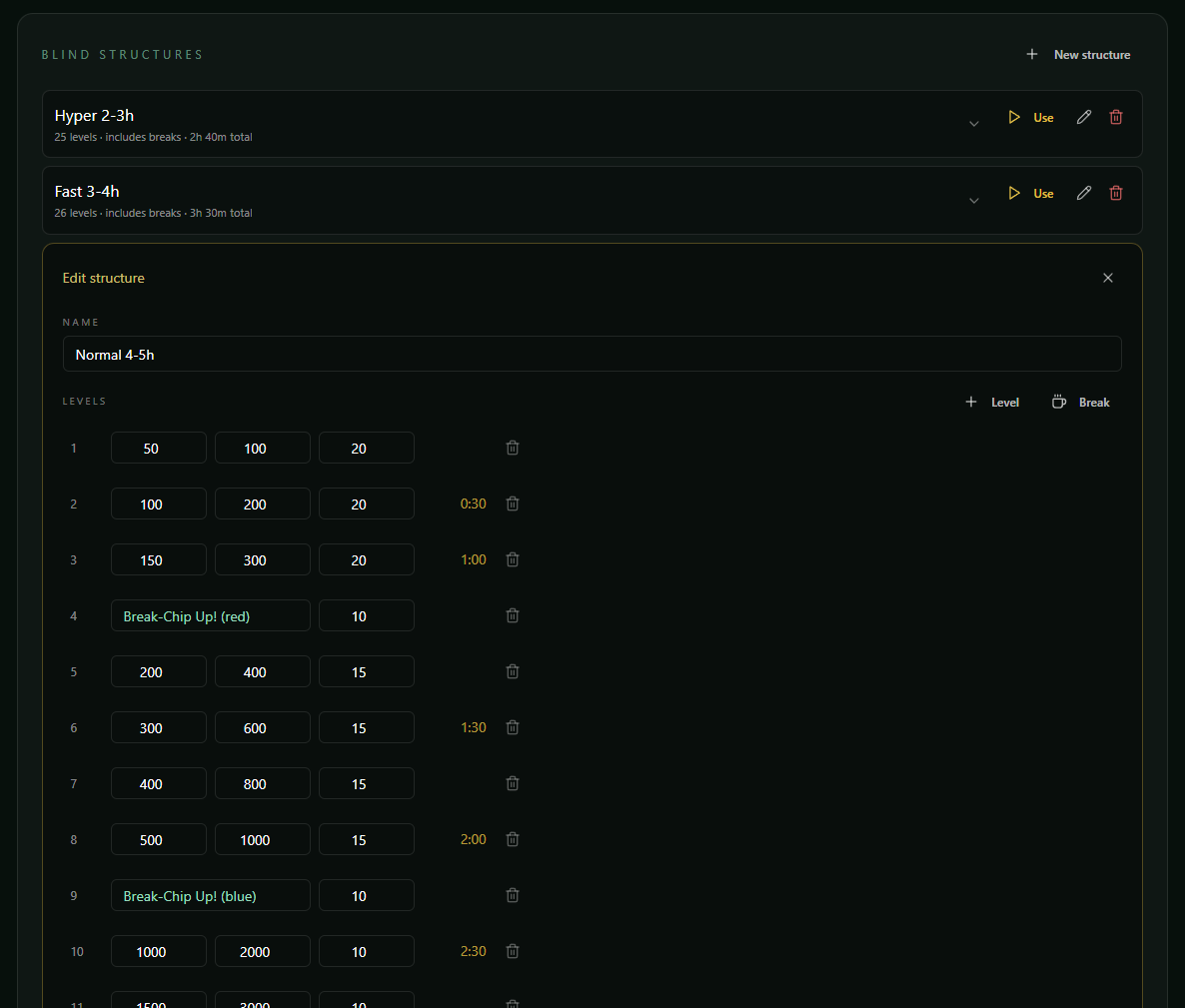The height and width of the screenshot is (1008, 1185).
Task: Edit the small blind 300 in level 6
Action: point(159,727)
